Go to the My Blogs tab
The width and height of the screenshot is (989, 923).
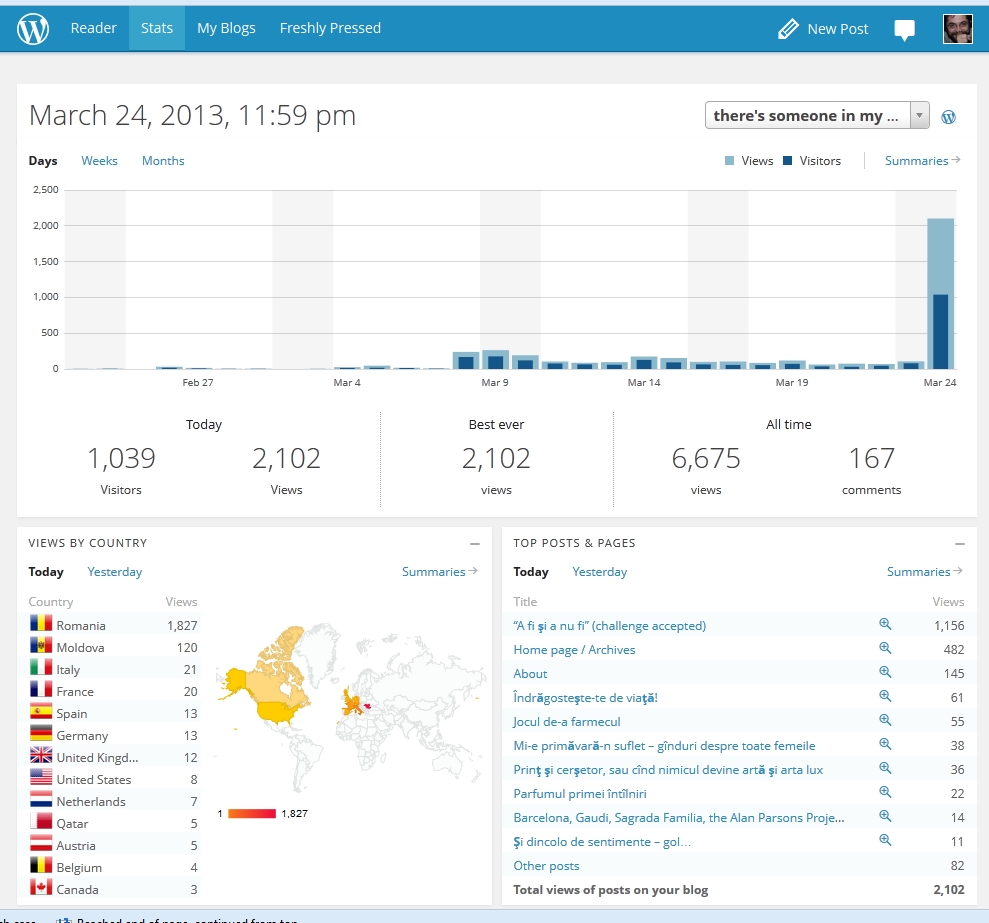point(226,28)
